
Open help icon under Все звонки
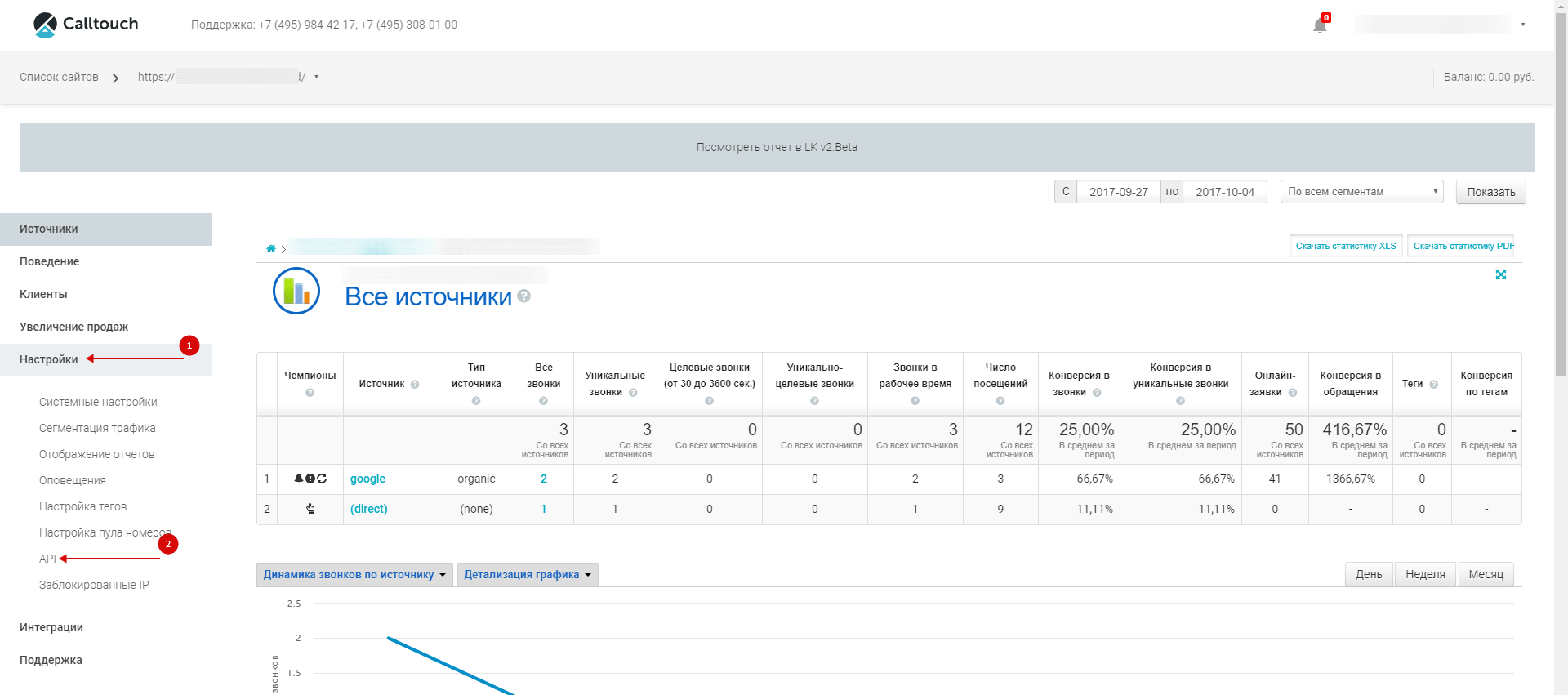click(544, 401)
